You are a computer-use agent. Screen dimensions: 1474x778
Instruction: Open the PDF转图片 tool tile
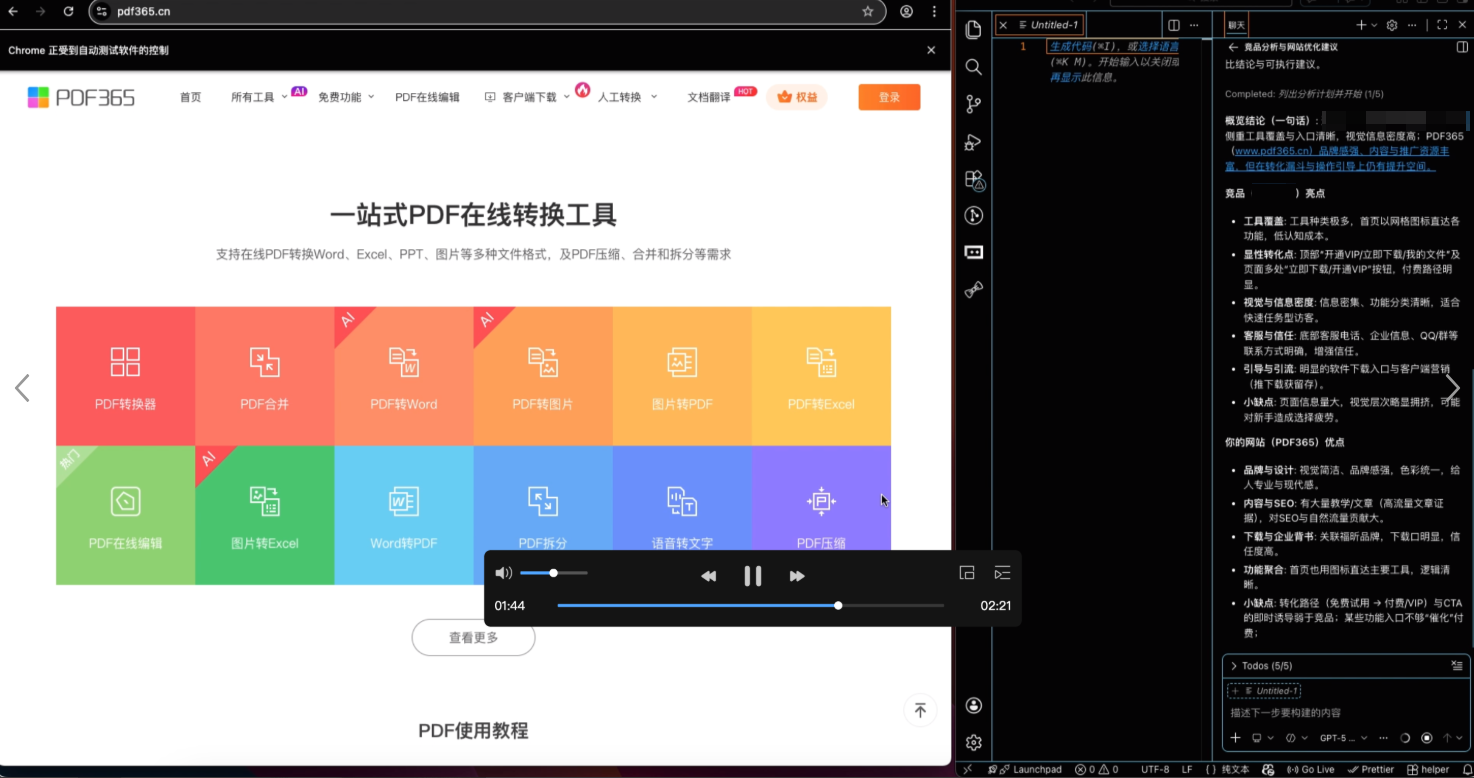[543, 376]
